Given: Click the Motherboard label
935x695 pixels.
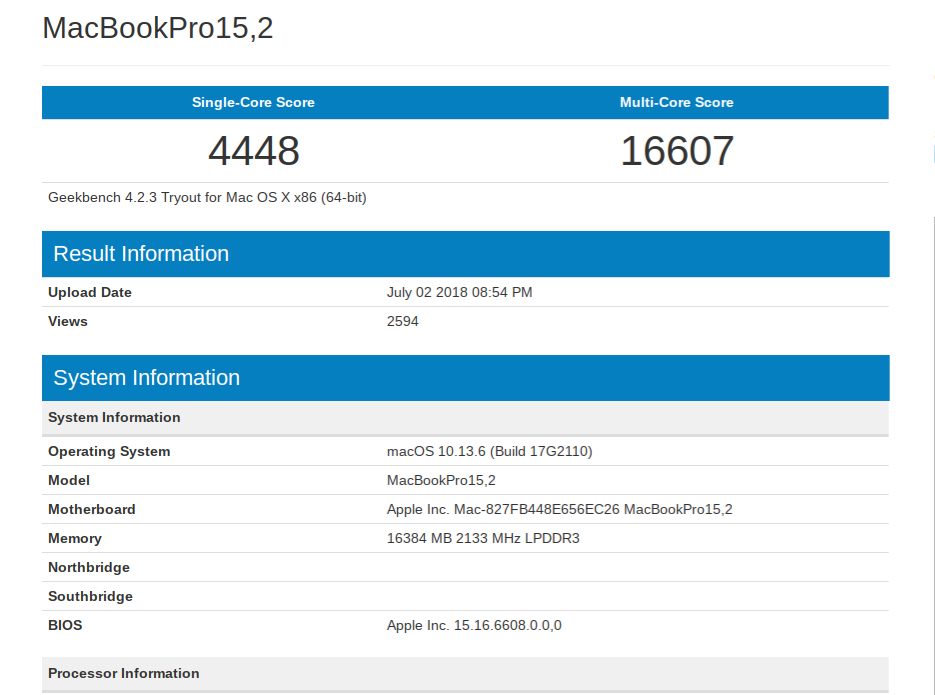Looking at the screenshot, I should click(92, 510).
